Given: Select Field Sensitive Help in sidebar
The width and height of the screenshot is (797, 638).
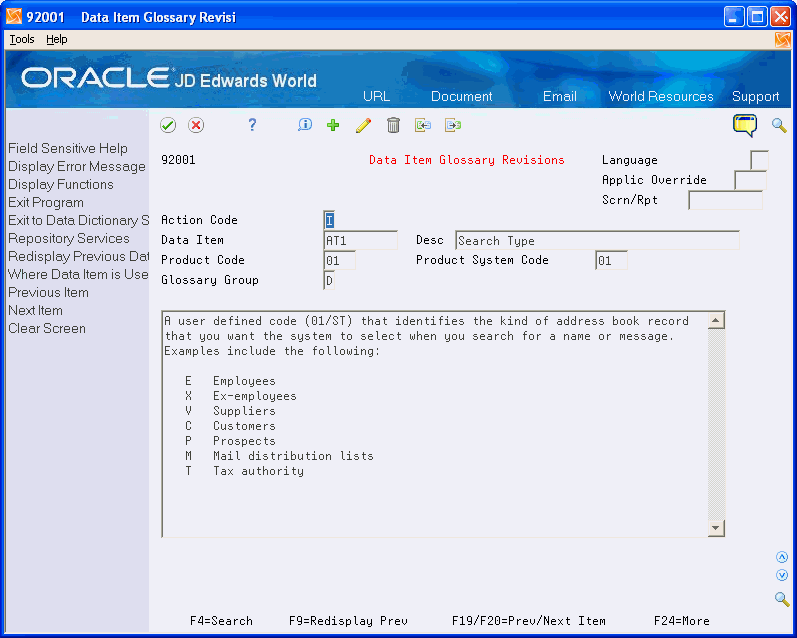Looking at the screenshot, I should click(68, 148).
